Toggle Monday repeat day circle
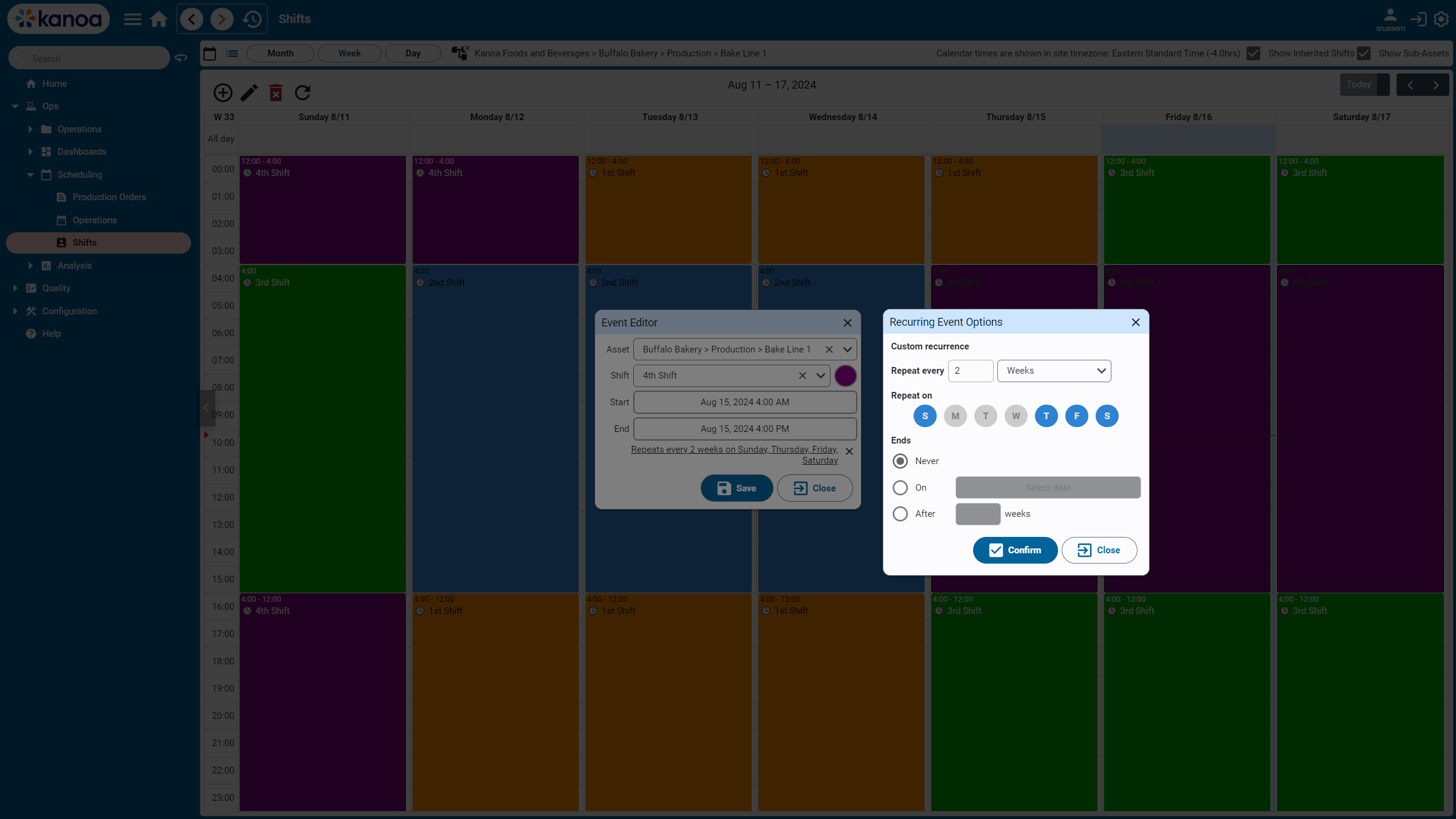 pyautogui.click(x=955, y=416)
